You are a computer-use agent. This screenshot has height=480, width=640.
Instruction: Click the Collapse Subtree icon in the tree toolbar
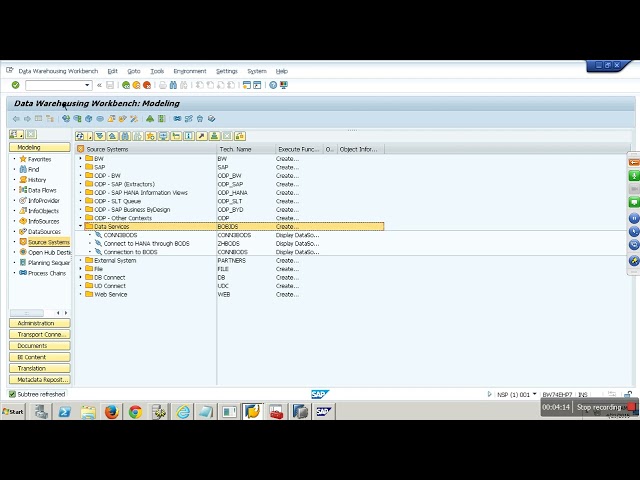113,136
